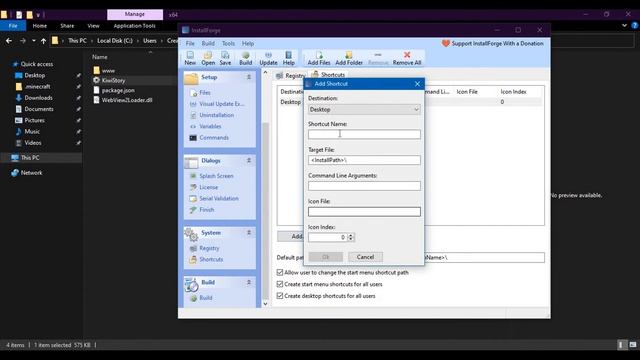Toggle Allow user to change start menu shortcut path
This screenshot has height=360, width=640.
click(x=280, y=272)
